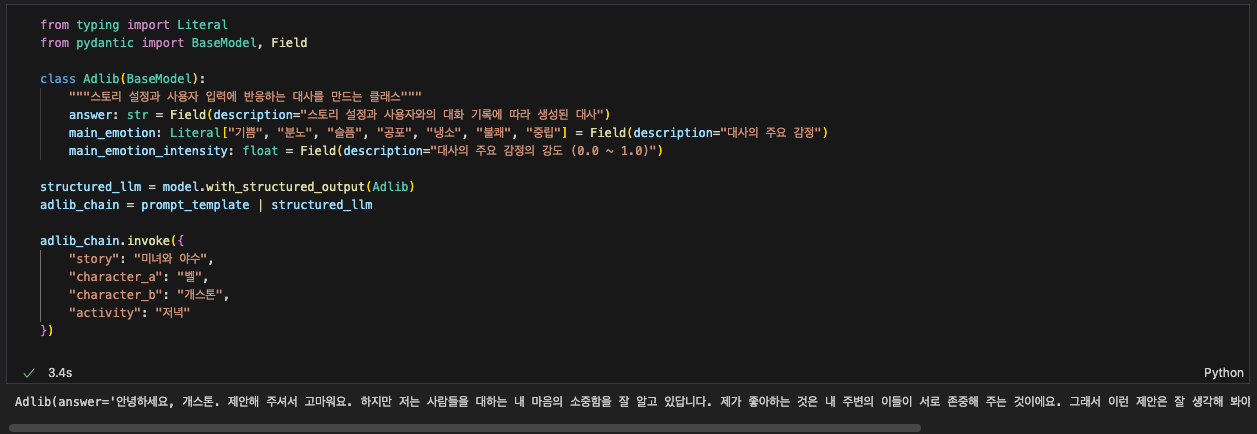Screen dimensions: 1257x434
Task: Click the Korean class docstring line
Action: pos(245,96)
